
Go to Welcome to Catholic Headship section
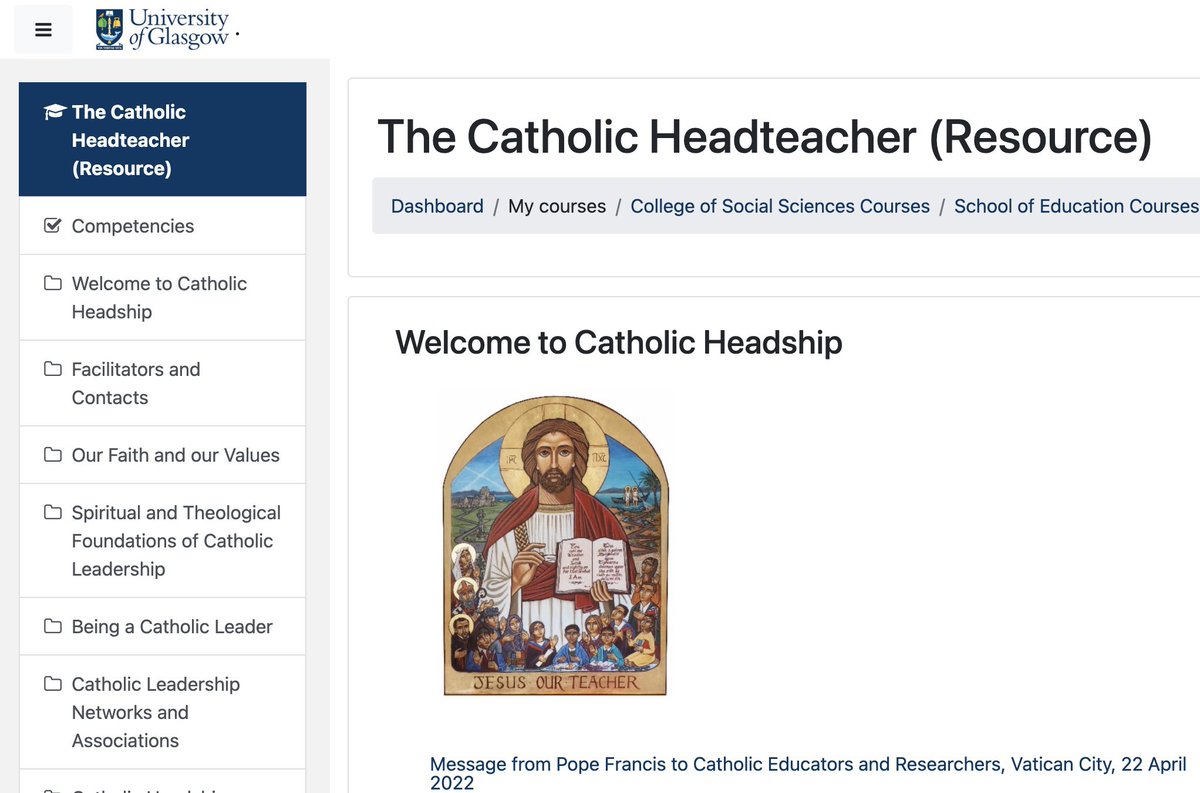click(x=163, y=298)
